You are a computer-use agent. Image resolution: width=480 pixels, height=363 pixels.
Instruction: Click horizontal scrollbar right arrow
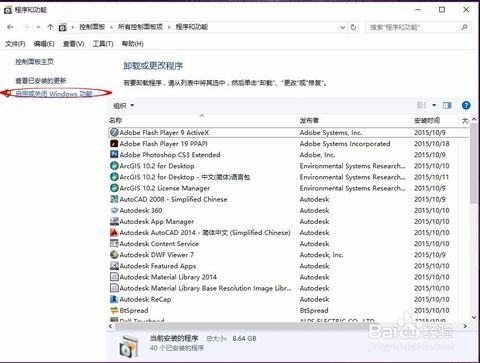point(465,326)
